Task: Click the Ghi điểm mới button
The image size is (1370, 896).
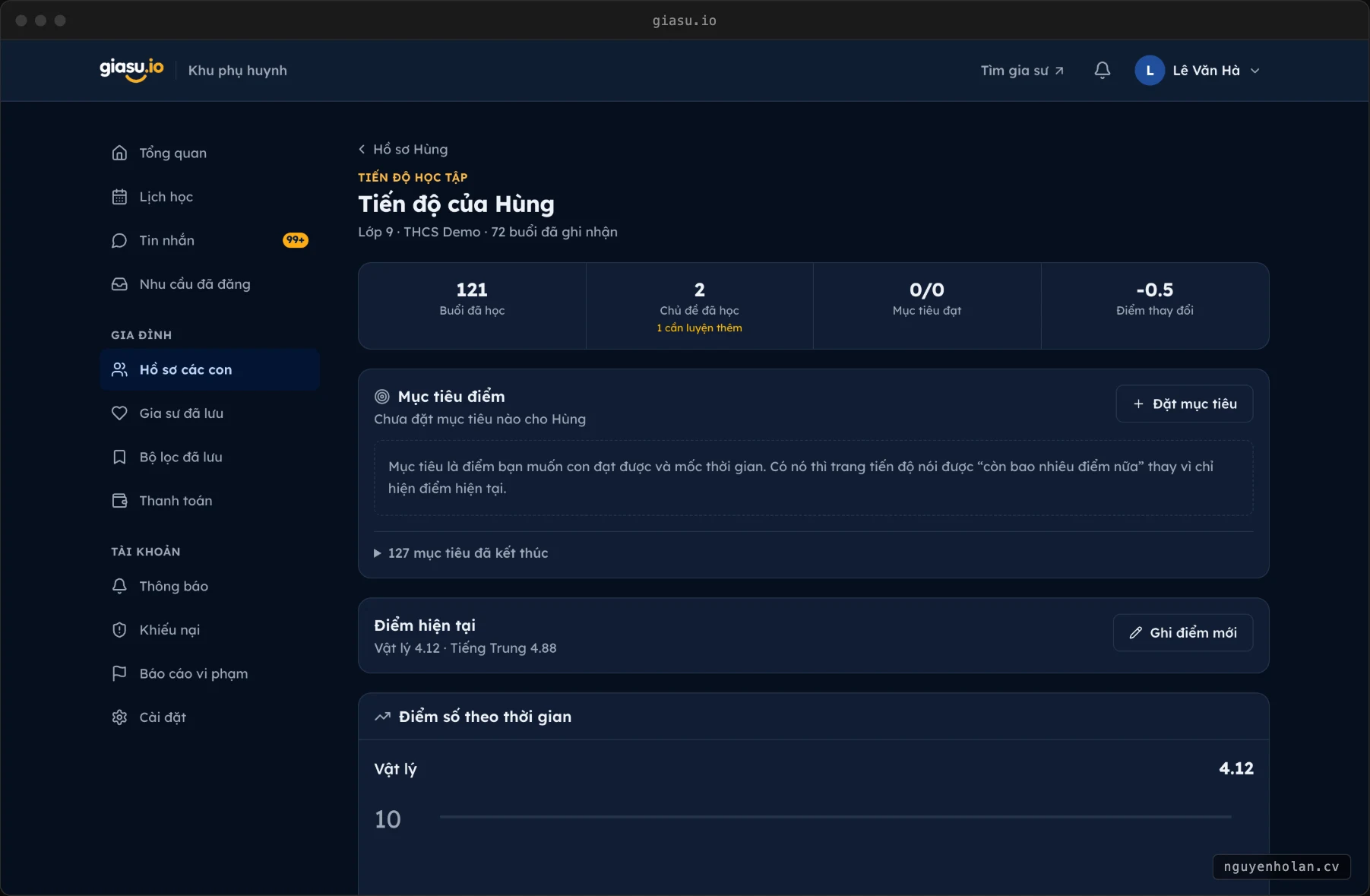Action: [1182, 632]
